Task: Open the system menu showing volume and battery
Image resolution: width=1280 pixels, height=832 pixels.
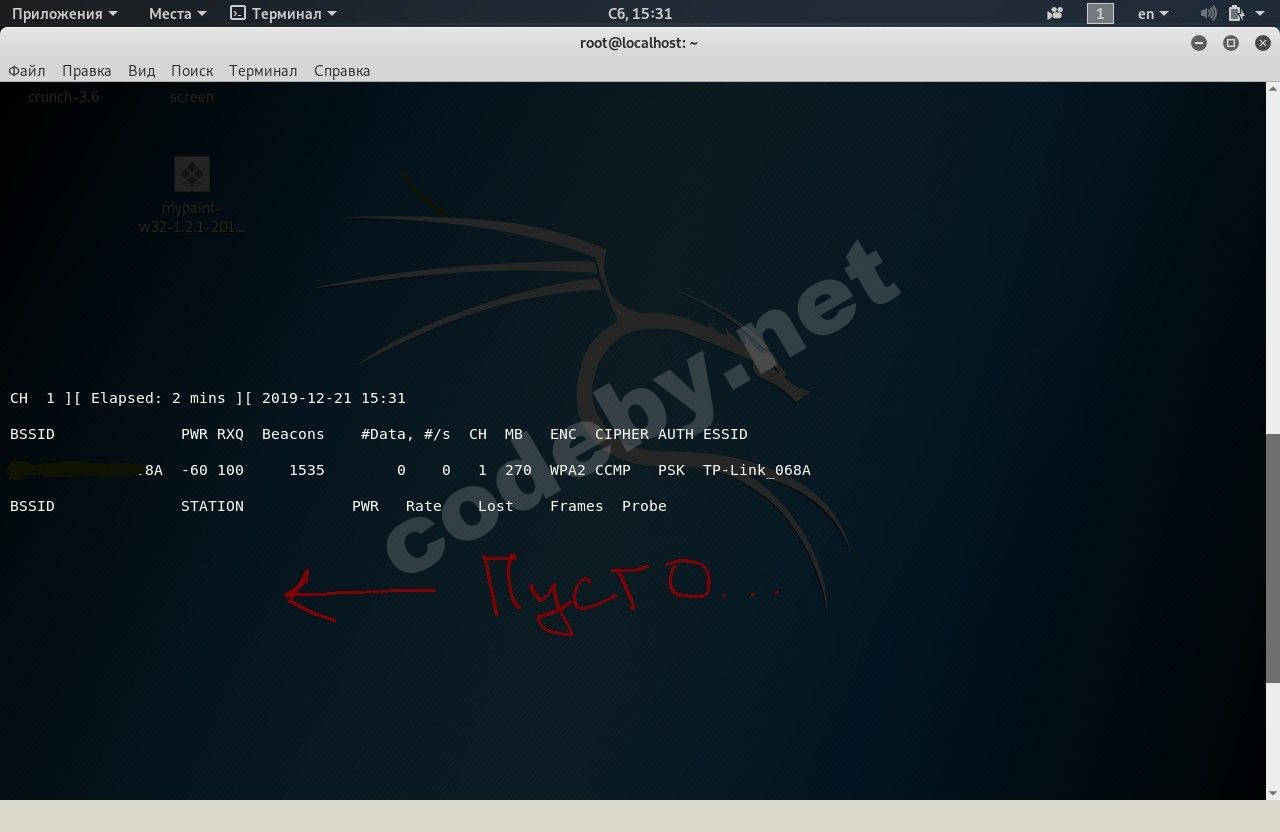Action: (x=1233, y=14)
